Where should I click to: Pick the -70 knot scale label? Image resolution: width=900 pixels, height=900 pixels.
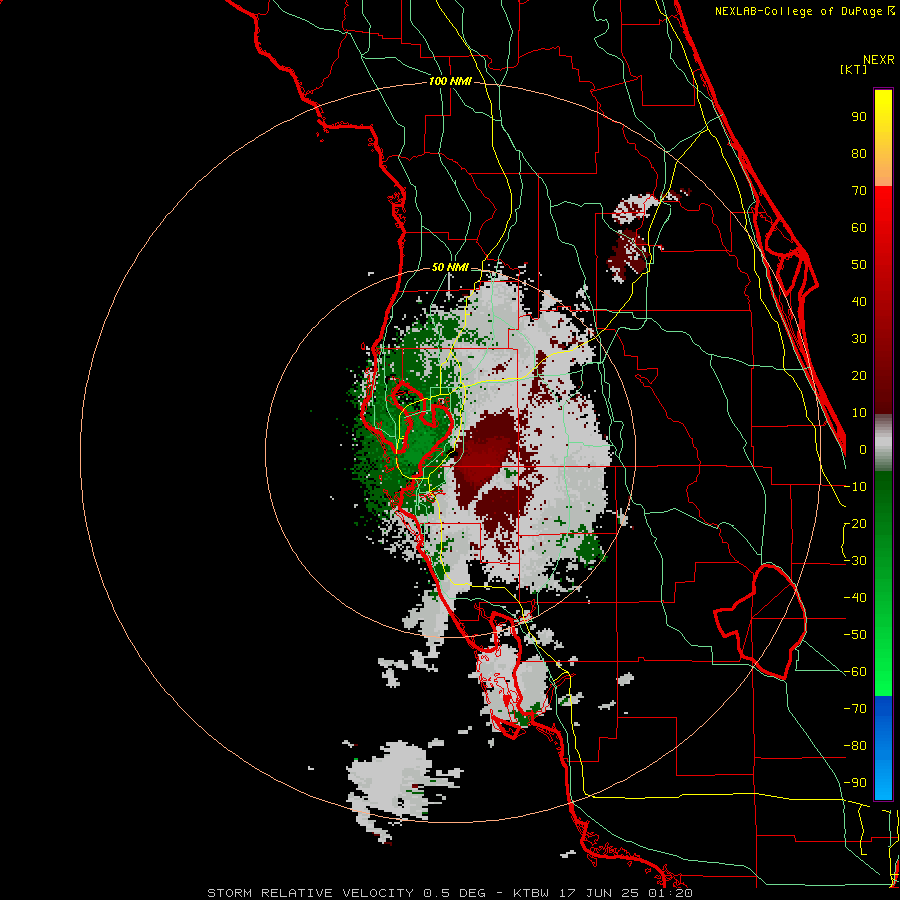coord(855,709)
